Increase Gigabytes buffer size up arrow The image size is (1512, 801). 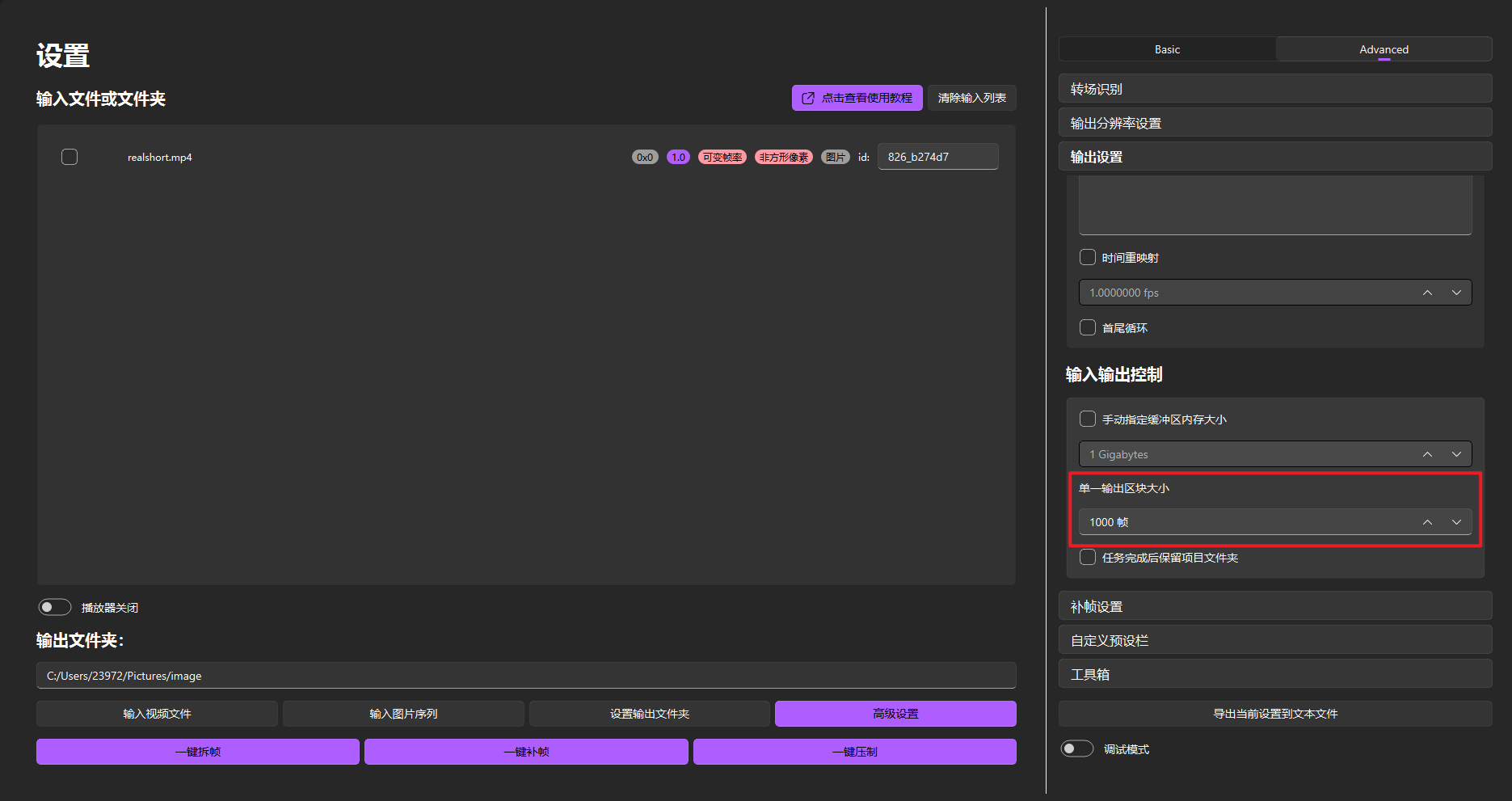point(1427,454)
